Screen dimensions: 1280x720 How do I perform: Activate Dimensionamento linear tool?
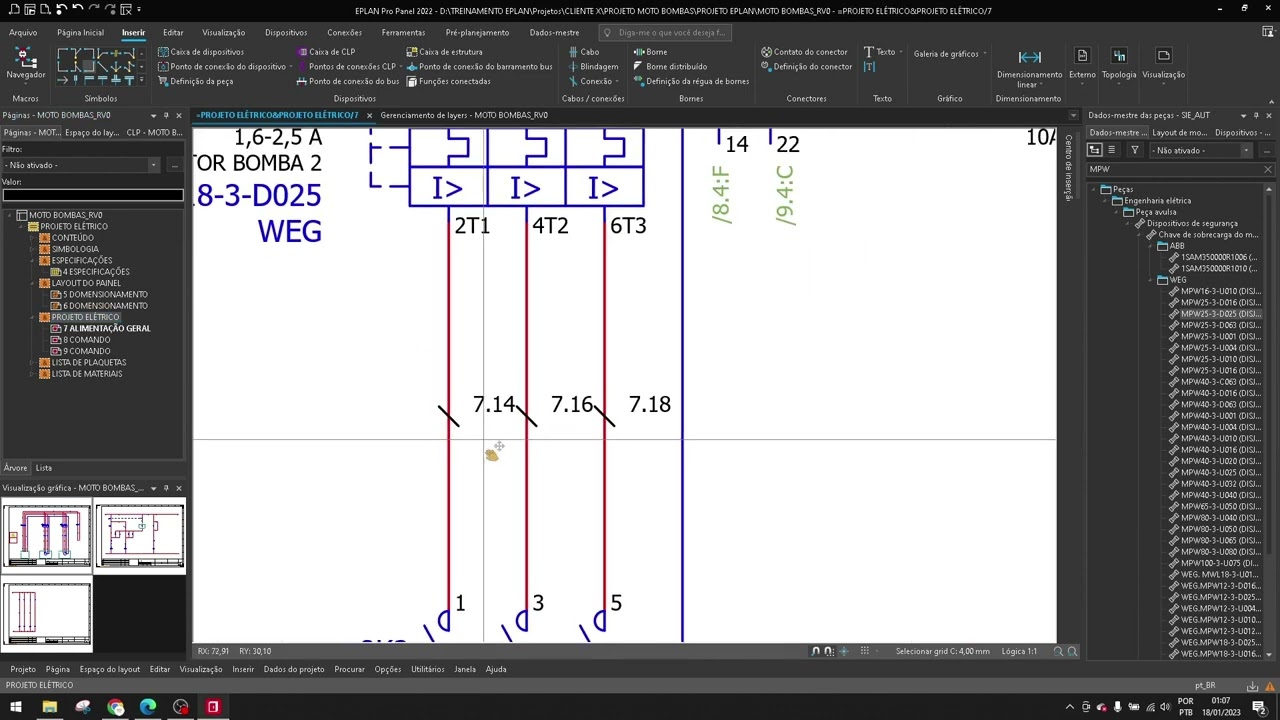[1029, 67]
